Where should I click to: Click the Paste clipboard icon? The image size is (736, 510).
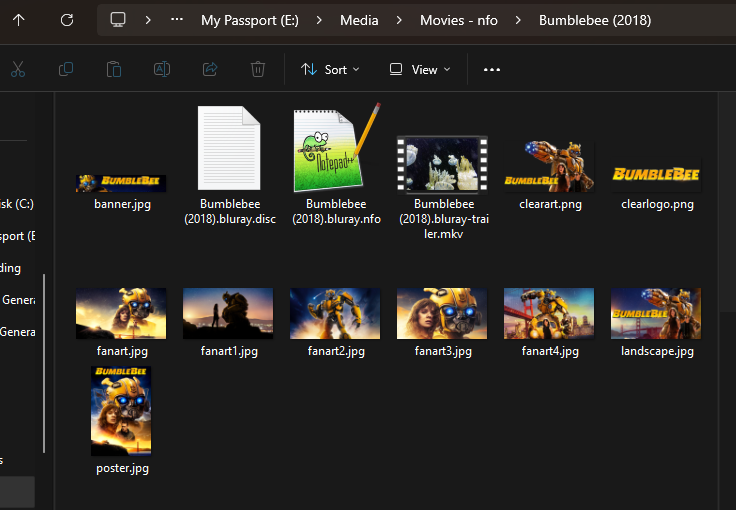pyautogui.click(x=114, y=69)
